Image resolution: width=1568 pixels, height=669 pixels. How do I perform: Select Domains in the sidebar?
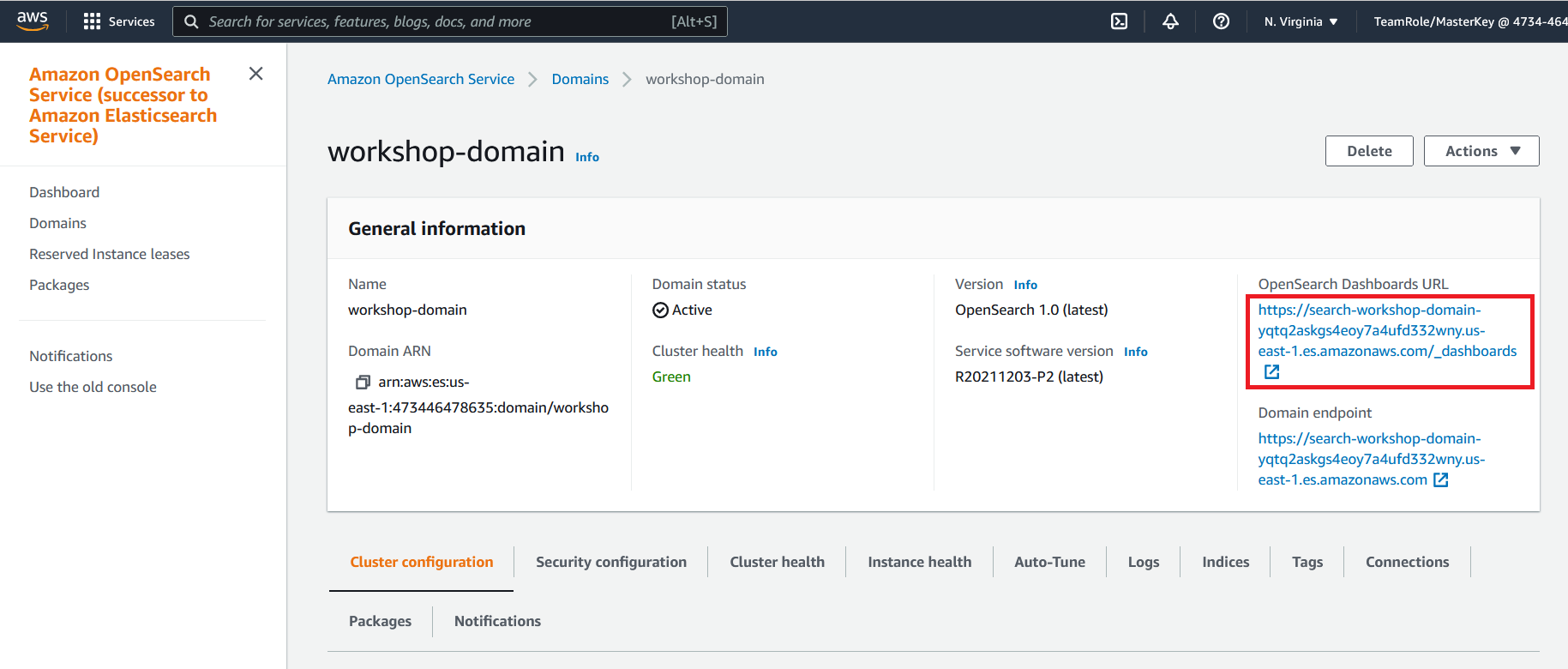coord(57,223)
